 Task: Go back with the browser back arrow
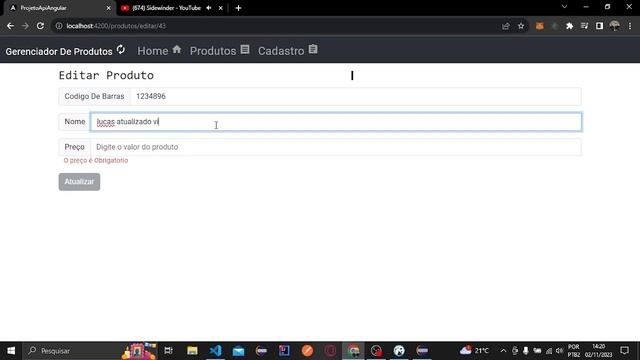10,26
